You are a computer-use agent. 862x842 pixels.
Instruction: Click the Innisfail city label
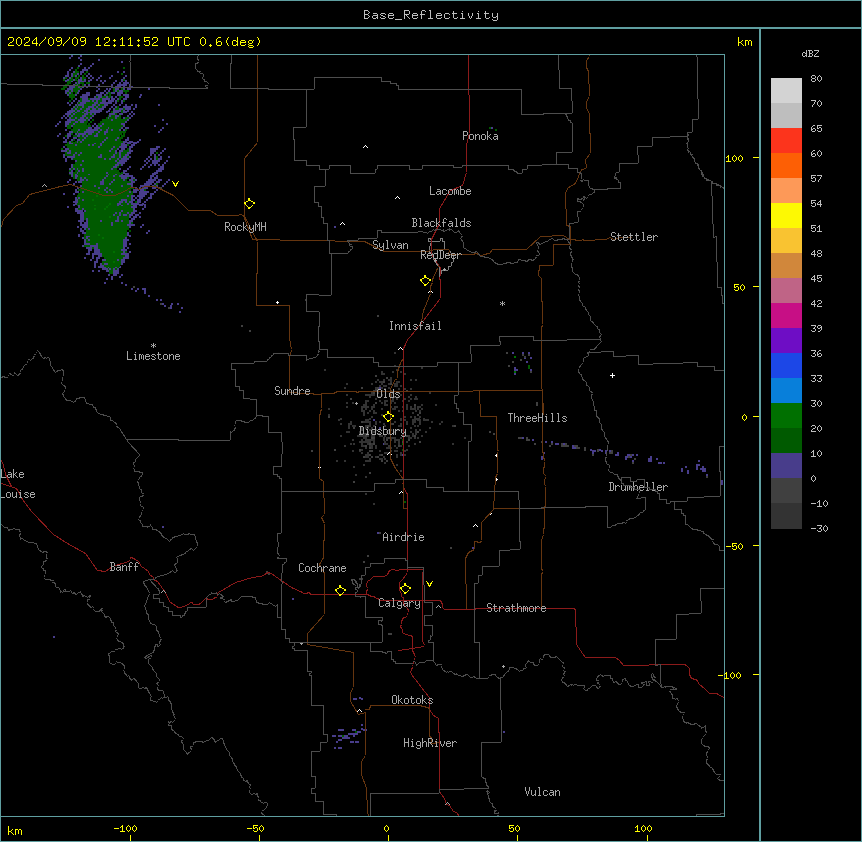[415, 326]
